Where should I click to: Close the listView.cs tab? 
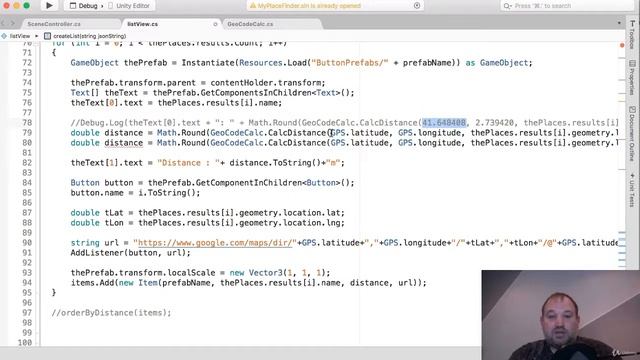215,24
